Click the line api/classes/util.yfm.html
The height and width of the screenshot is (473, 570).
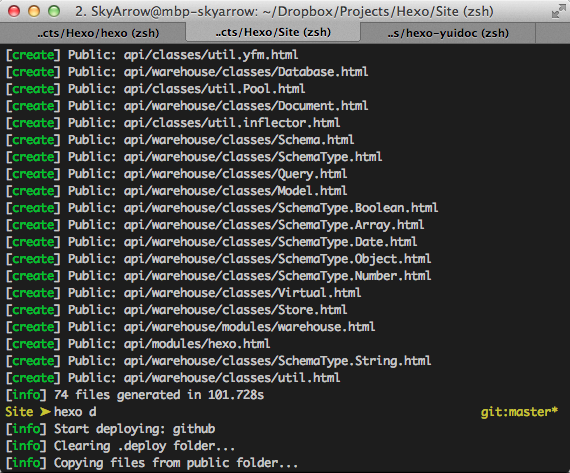[152, 55]
